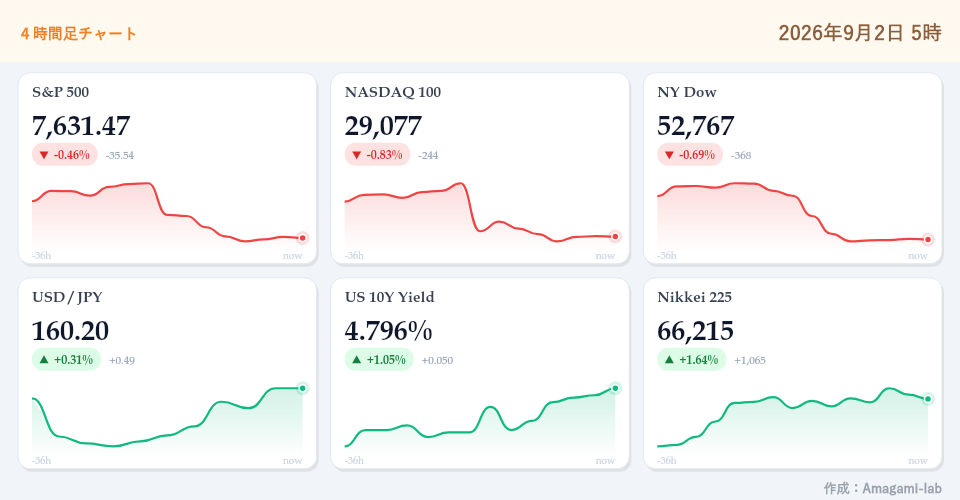Screen dimensions: 960x500
Task: Click the date 2026年9月2日 5時
Action: coord(860,32)
